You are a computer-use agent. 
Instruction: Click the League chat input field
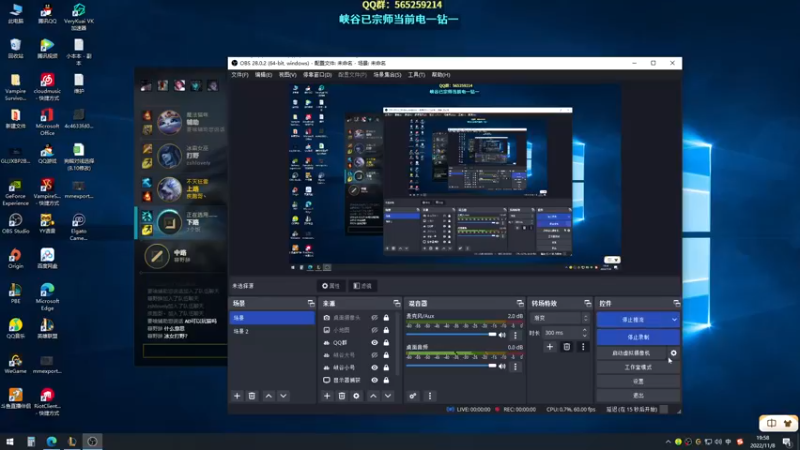click(185, 351)
